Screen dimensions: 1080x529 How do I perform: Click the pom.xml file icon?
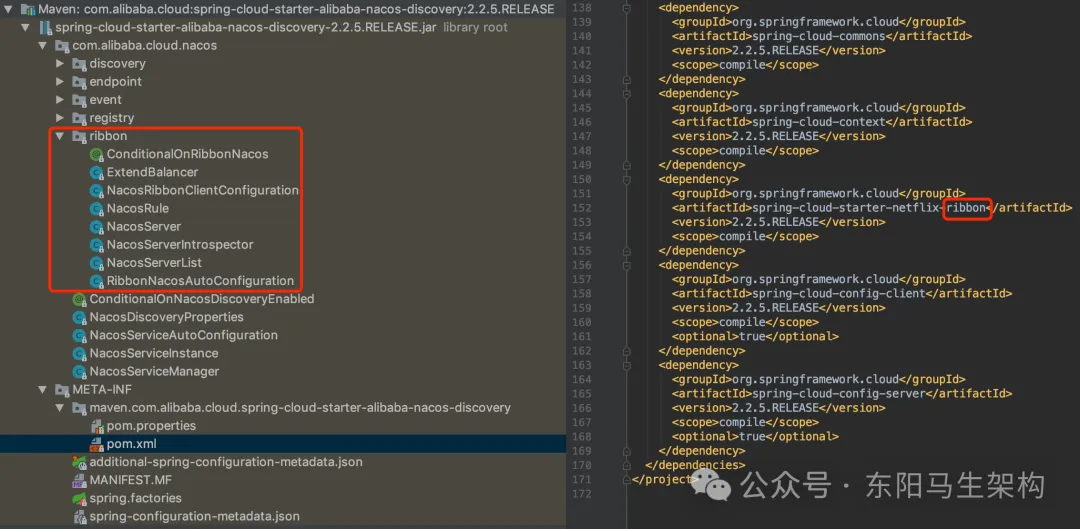[96, 444]
